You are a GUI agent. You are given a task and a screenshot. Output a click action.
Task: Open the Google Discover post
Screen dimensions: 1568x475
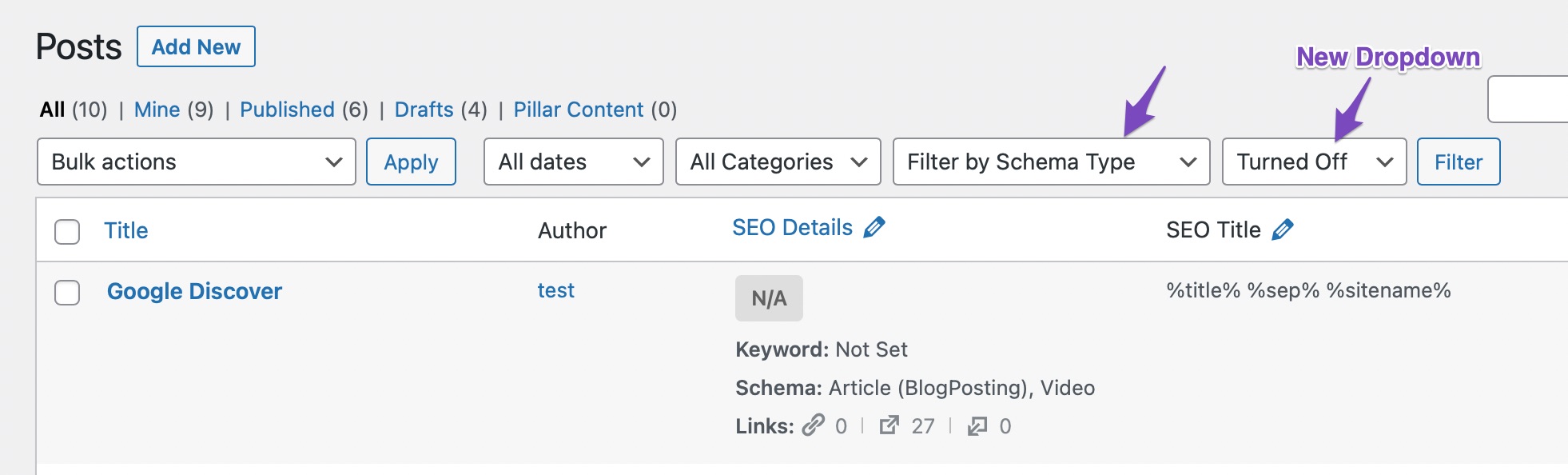[x=194, y=291]
